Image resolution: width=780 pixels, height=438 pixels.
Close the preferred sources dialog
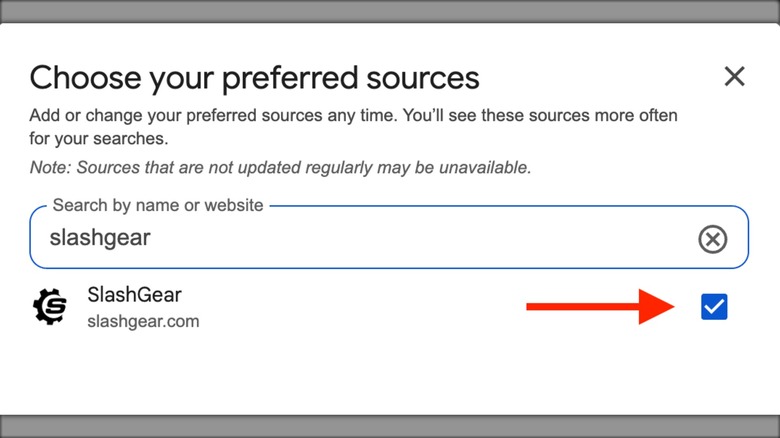coord(735,76)
